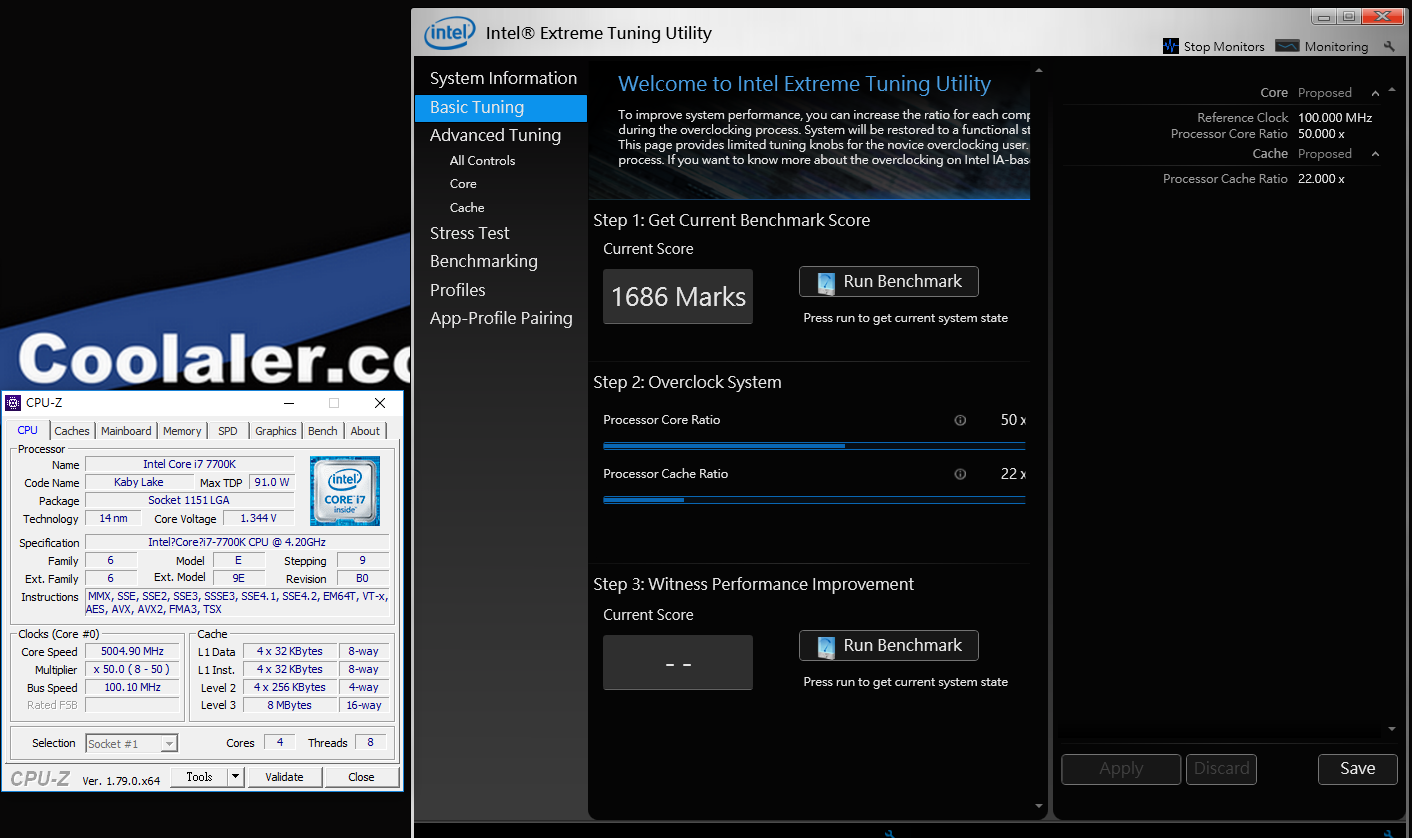Image resolution: width=1412 pixels, height=838 pixels.
Task: Open the Profiles page
Action: coord(457,290)
